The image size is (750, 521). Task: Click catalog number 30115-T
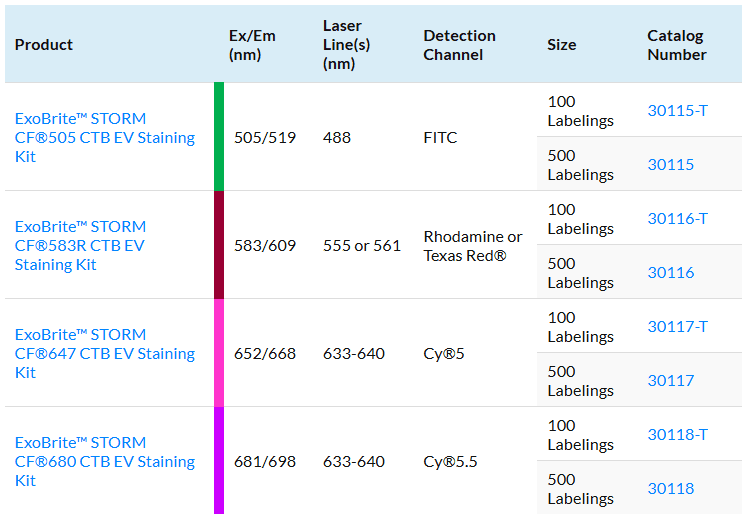tap(677, 111)
